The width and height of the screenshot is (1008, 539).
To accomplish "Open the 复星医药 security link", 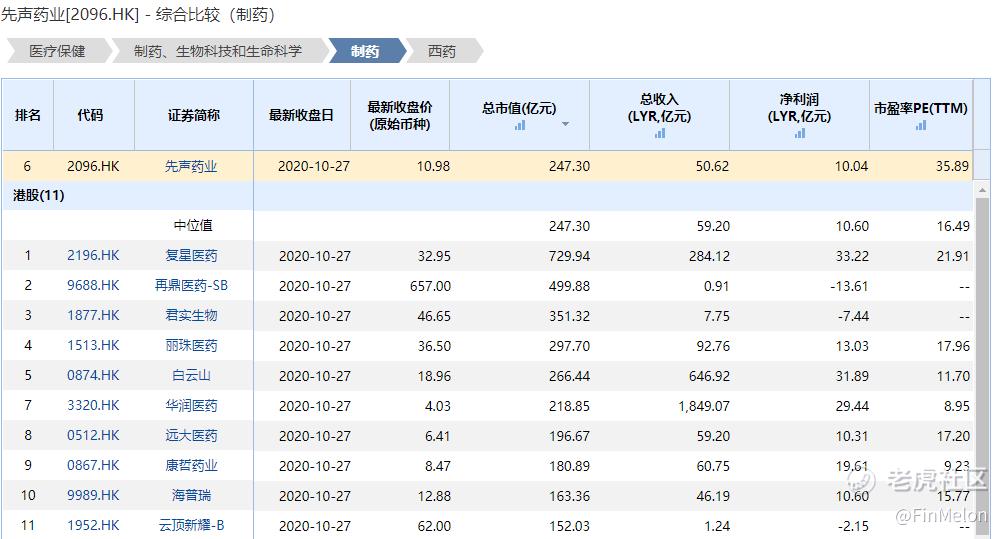I will click(191, 255).
